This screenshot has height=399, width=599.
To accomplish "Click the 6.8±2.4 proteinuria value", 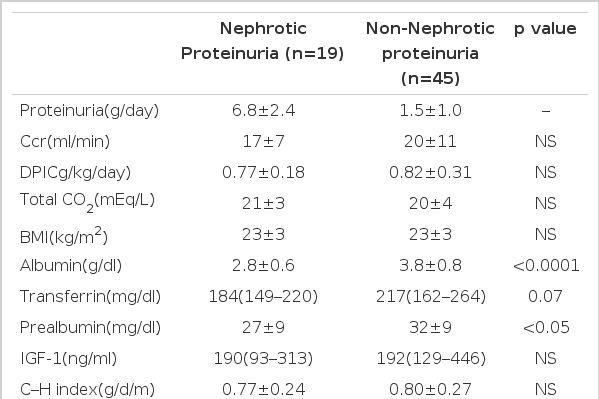I will pos(263,111).
